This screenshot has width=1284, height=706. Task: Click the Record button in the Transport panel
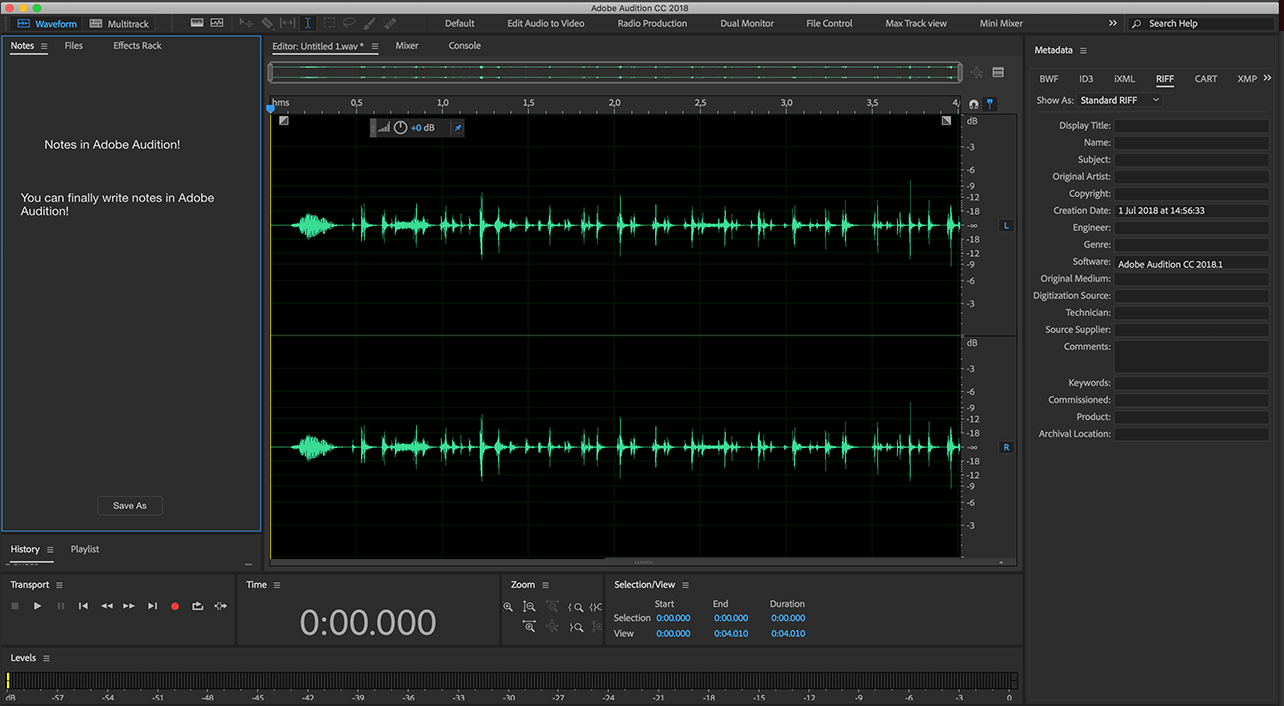pyautogui.click(x=174, y=605)
